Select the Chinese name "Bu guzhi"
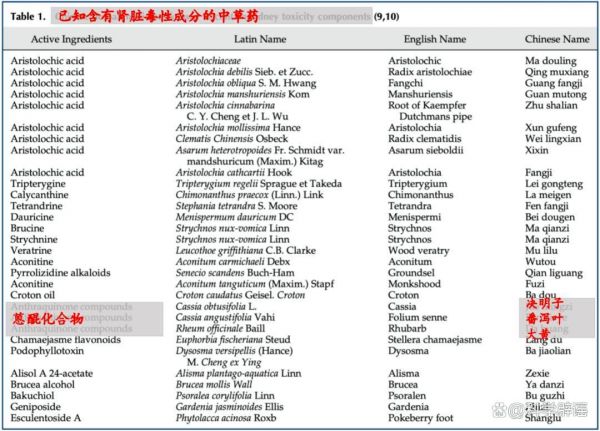This screenshot has height=431, width=600. (545, 396)
